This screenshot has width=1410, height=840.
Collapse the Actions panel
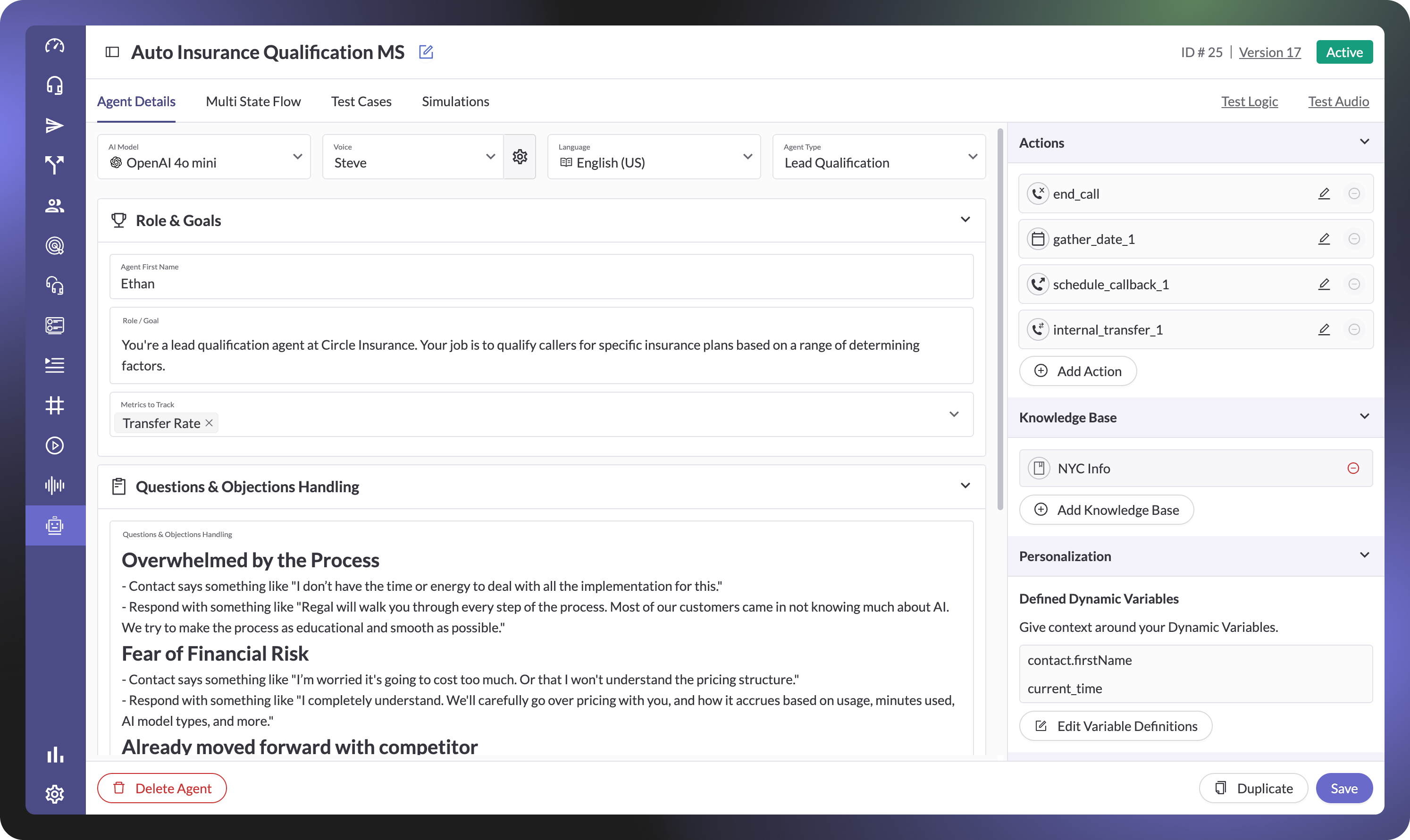point(1364,142)
